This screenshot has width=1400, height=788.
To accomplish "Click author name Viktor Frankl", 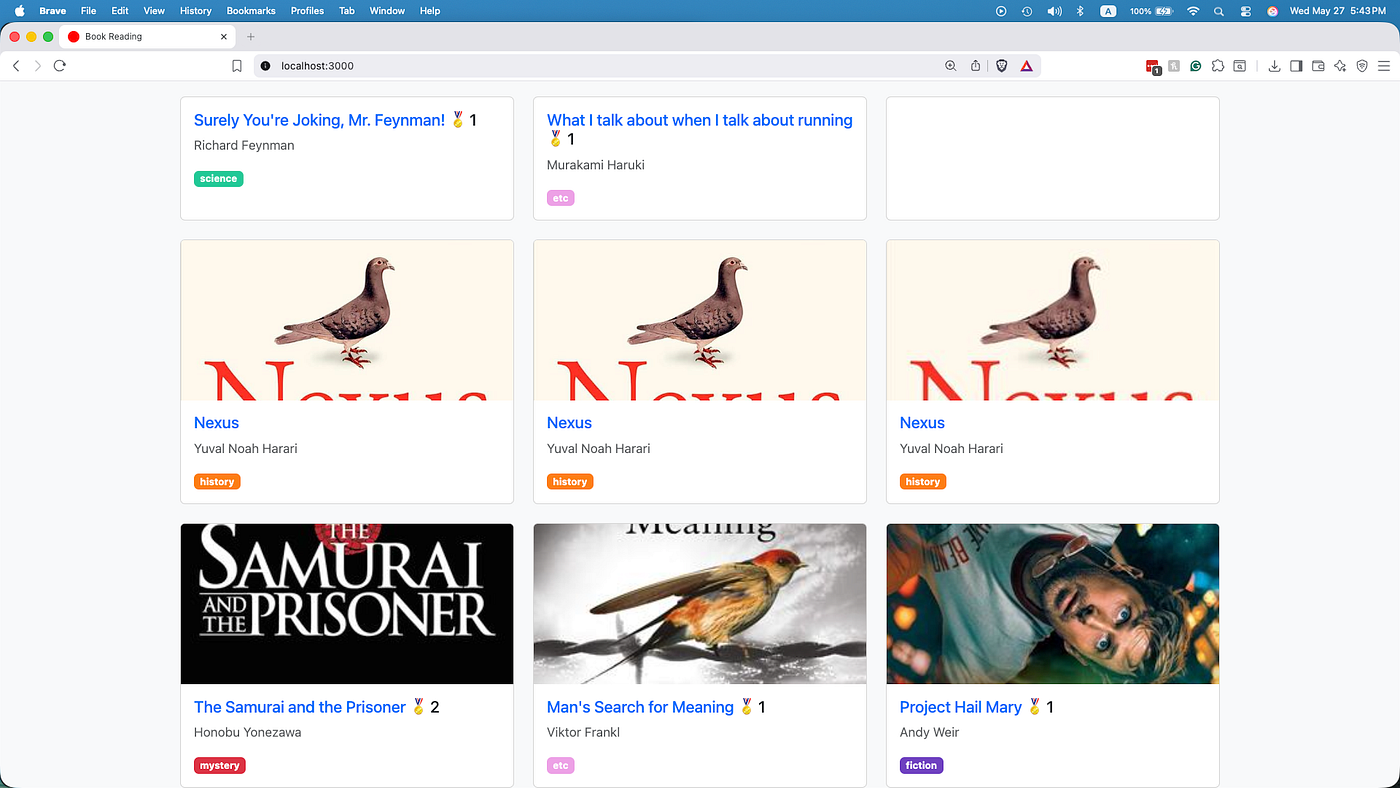I will tap(583, 733).
